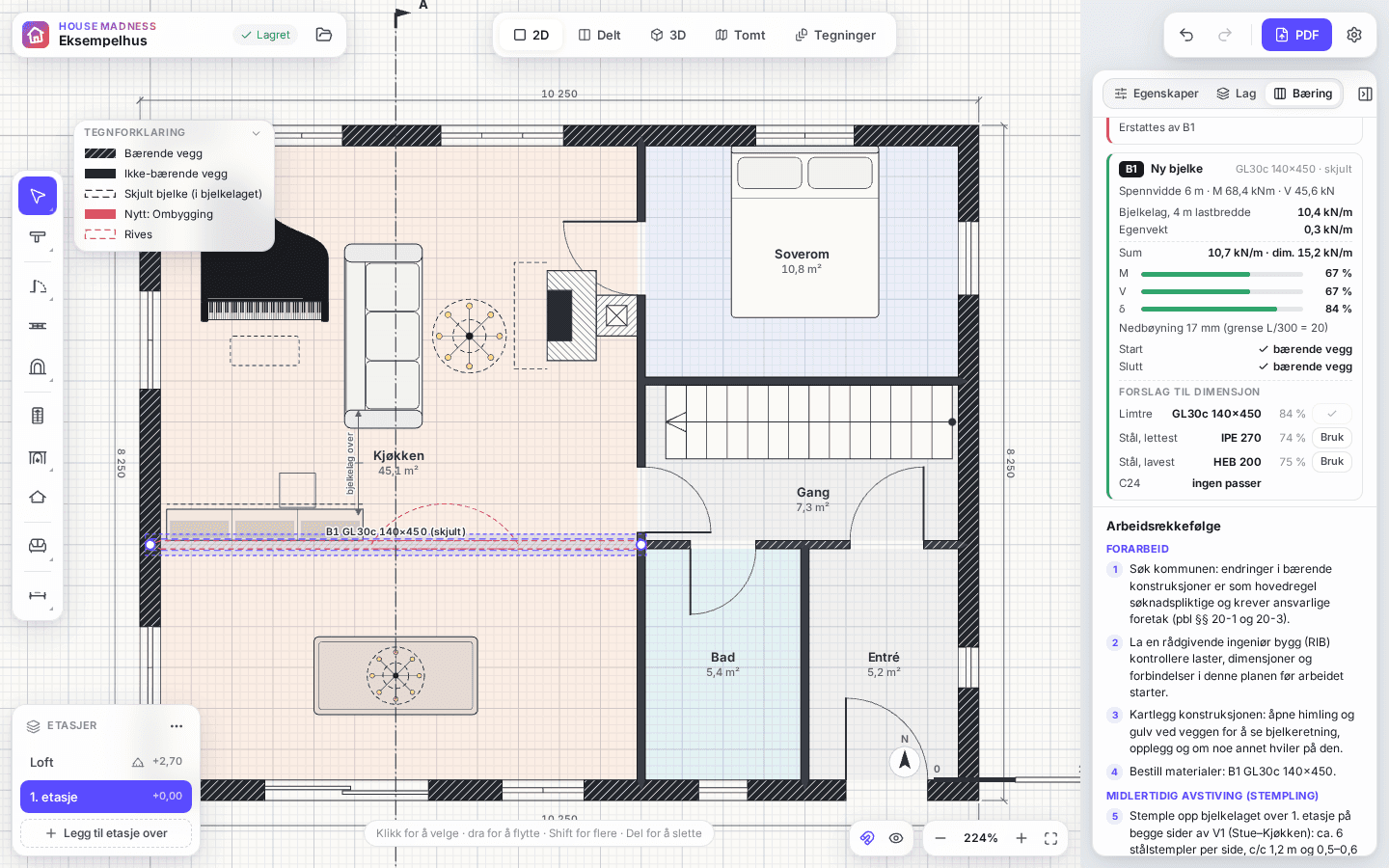Open the Tegninger tab
The width and height of the screenshot is (1389, 868).
point(835,35)
